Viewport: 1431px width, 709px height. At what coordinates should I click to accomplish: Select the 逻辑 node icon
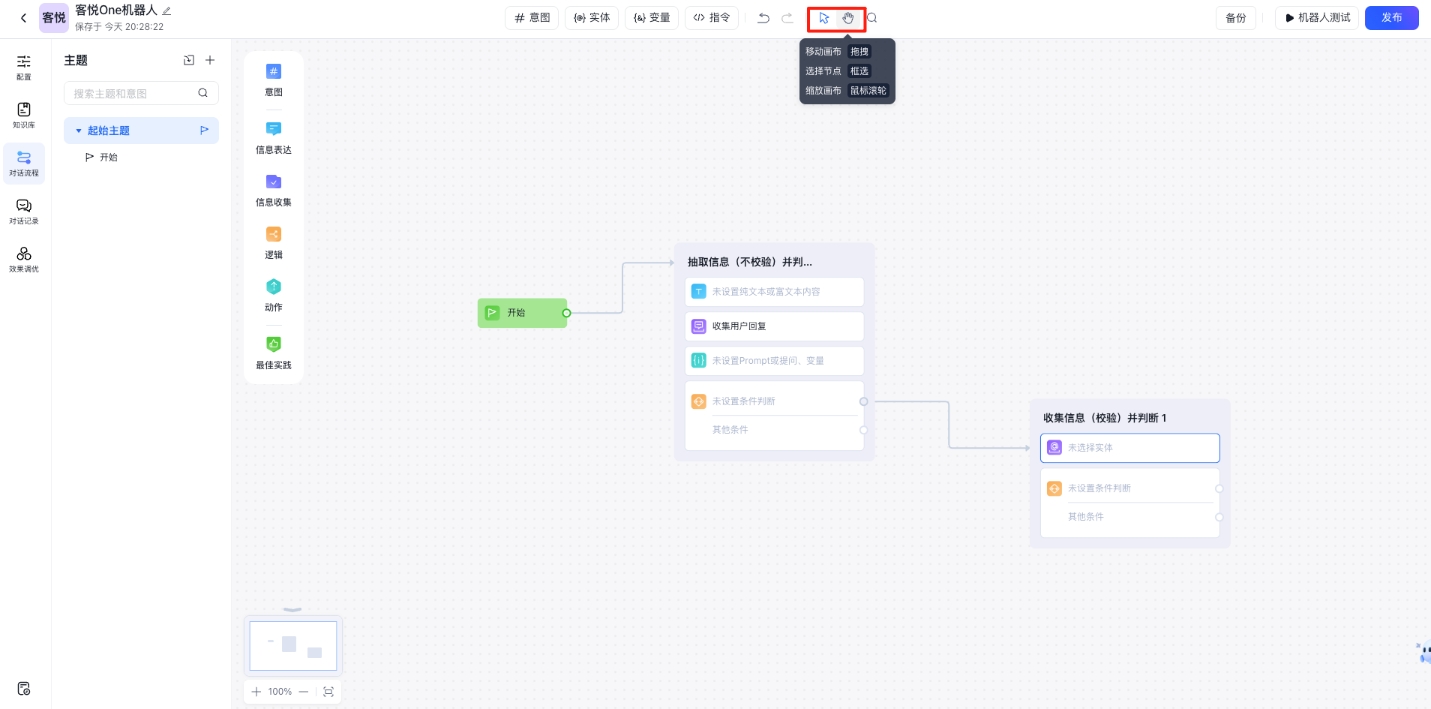point(273,235)
